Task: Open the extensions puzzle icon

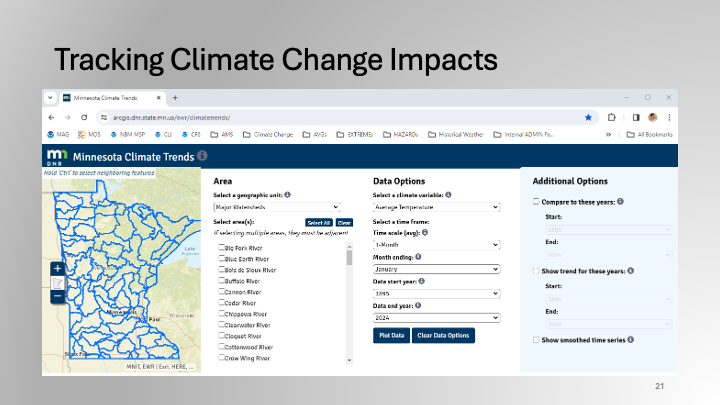Action: click(611, 118)
